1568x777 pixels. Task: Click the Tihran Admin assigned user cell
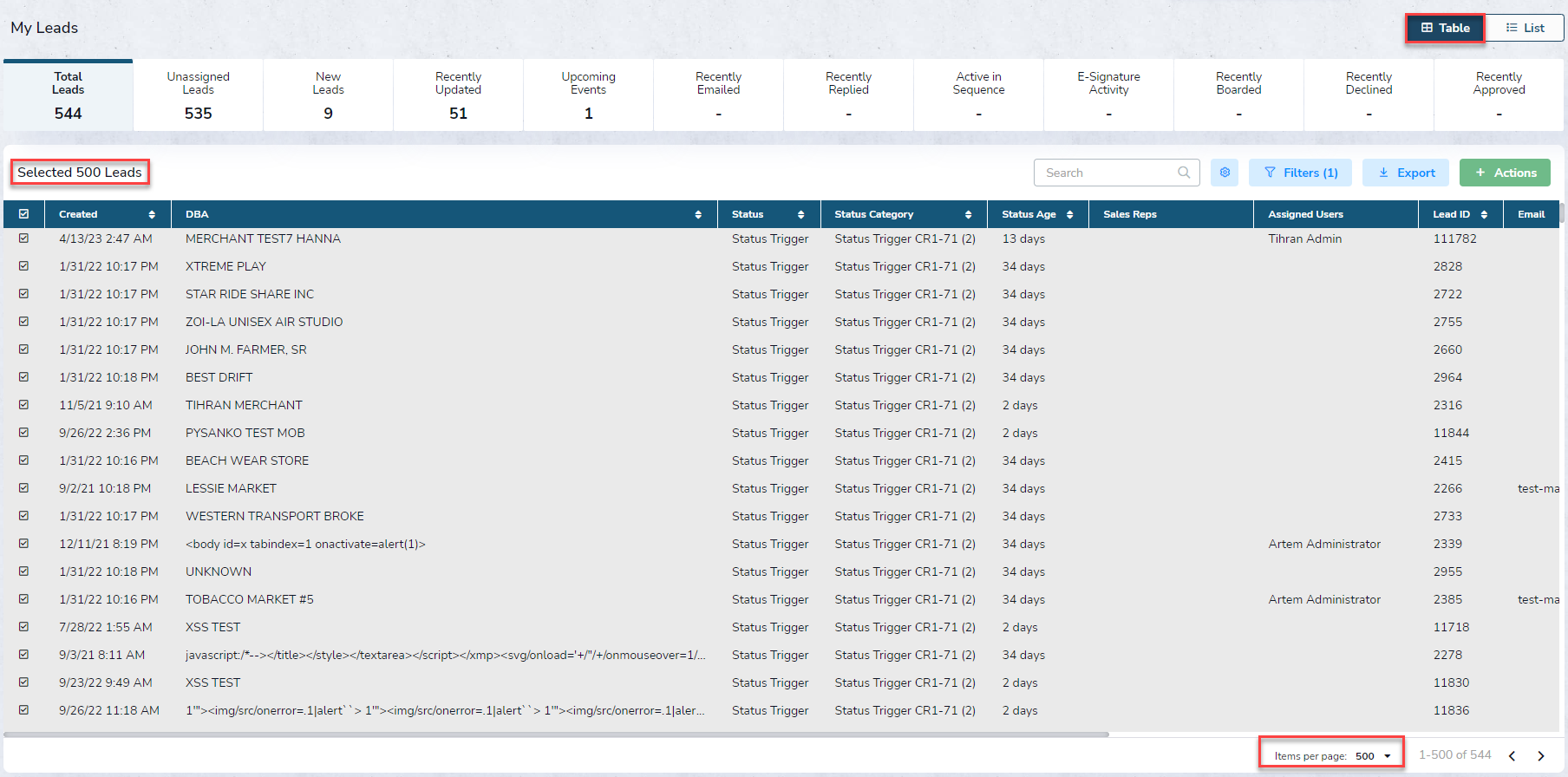1304,238
